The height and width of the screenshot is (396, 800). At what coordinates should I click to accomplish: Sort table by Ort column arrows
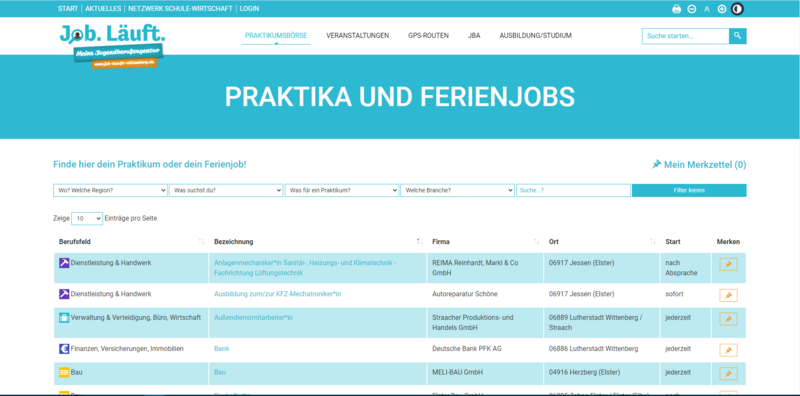point(653,241)
